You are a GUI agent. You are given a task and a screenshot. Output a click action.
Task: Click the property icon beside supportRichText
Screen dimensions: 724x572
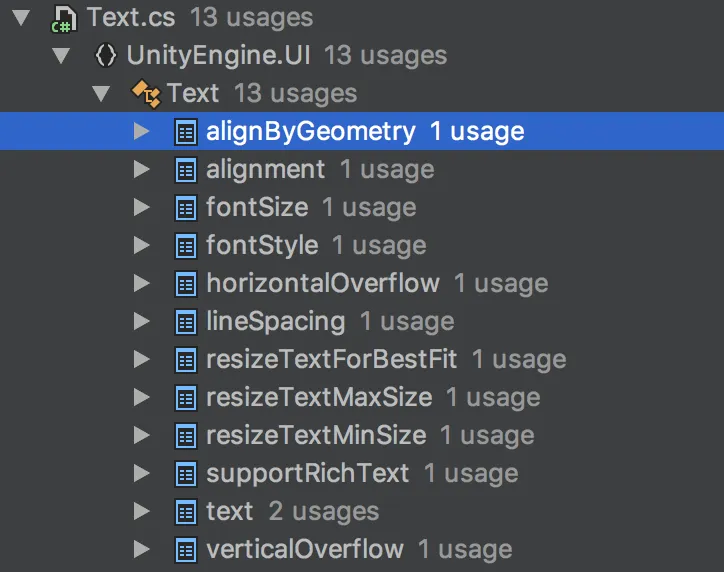(186, 474)
